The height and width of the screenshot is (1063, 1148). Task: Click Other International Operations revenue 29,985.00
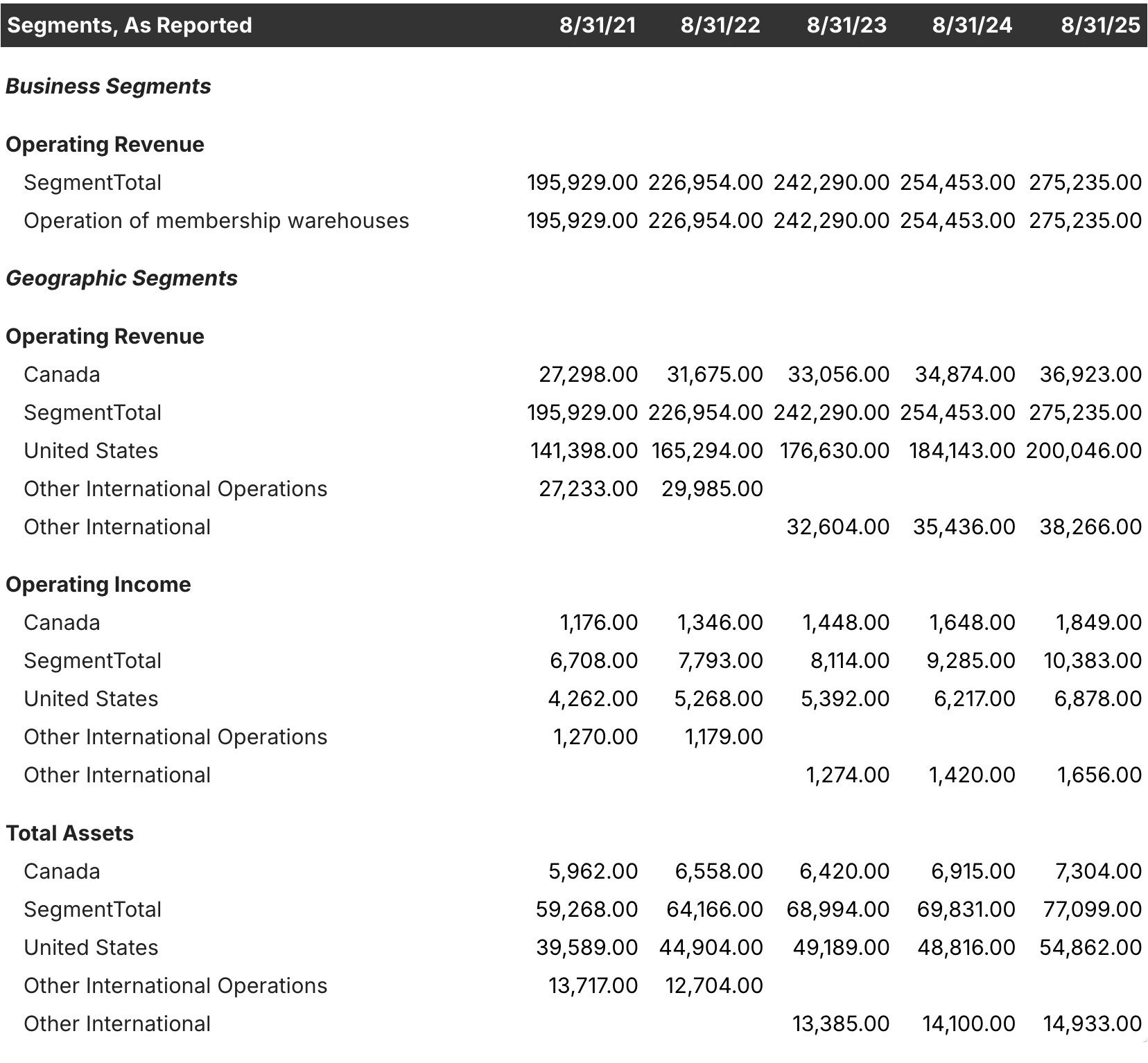712,489
